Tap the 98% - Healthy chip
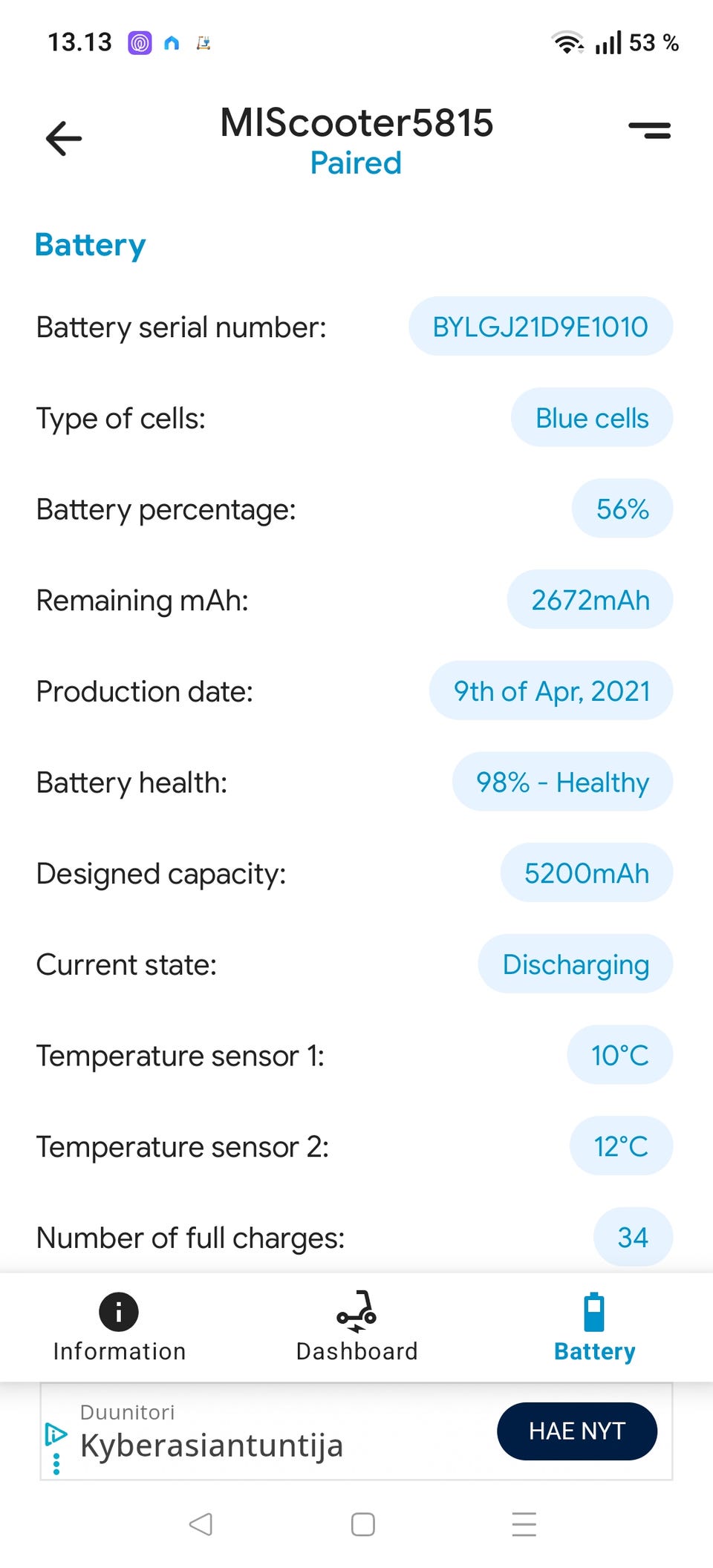The height and width of the screenshot is (1568, 713). click(562, 783)
